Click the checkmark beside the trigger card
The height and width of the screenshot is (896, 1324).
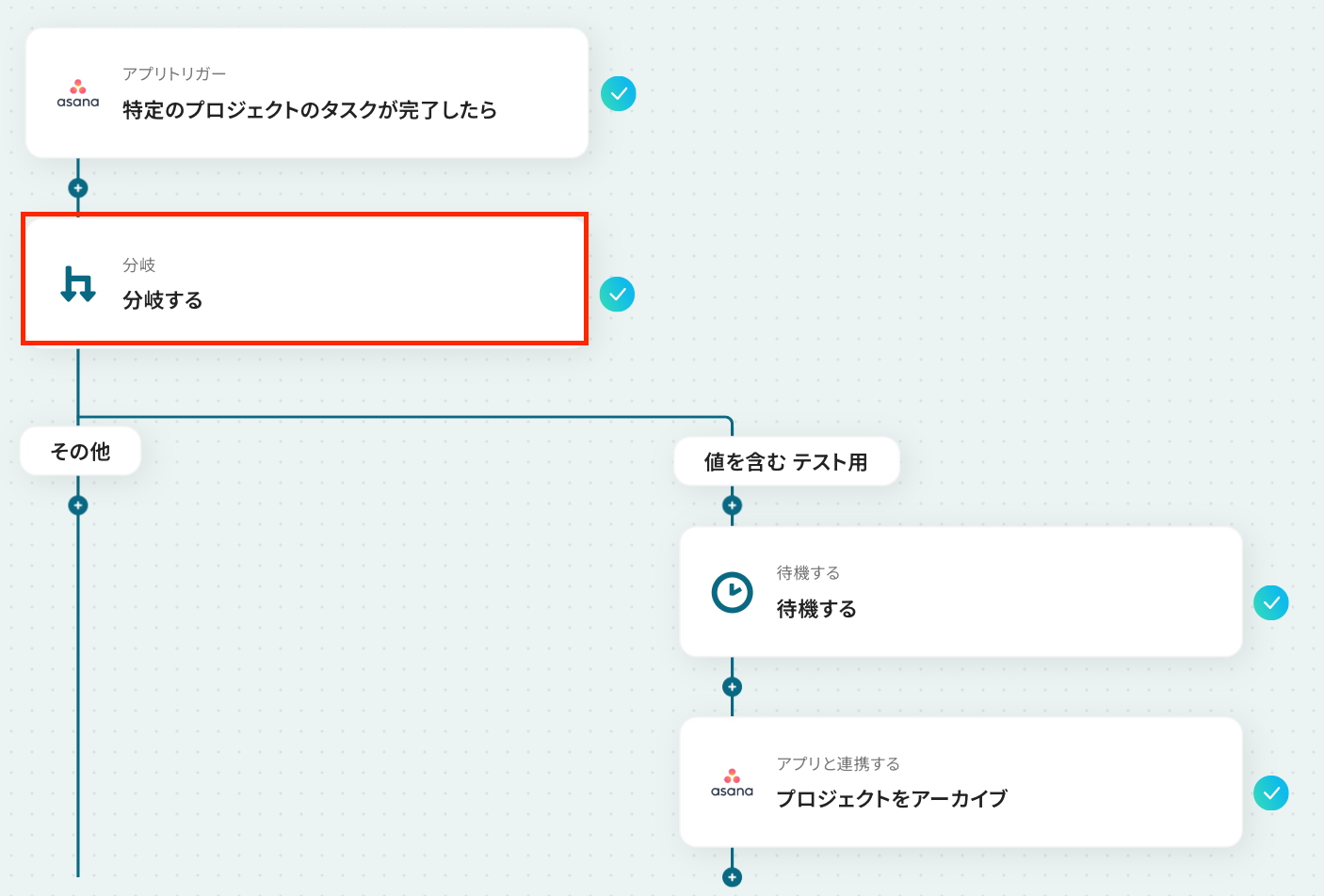point(619,93)
